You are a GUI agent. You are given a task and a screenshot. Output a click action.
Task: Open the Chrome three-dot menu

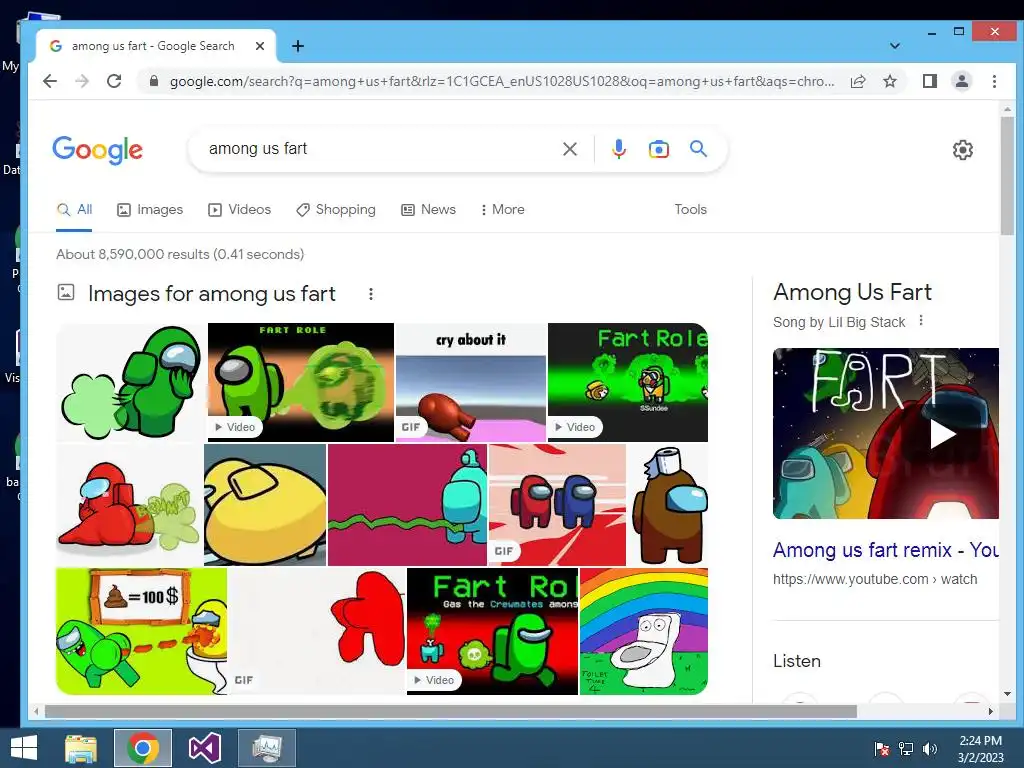(994, 81)
